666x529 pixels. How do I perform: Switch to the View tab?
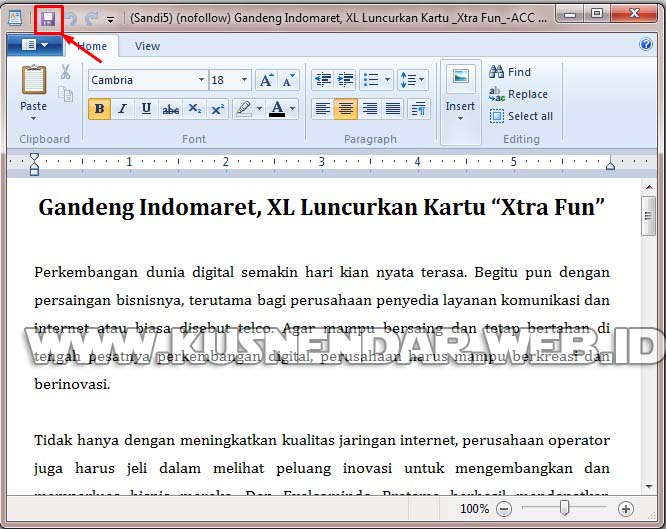(147, 46)
